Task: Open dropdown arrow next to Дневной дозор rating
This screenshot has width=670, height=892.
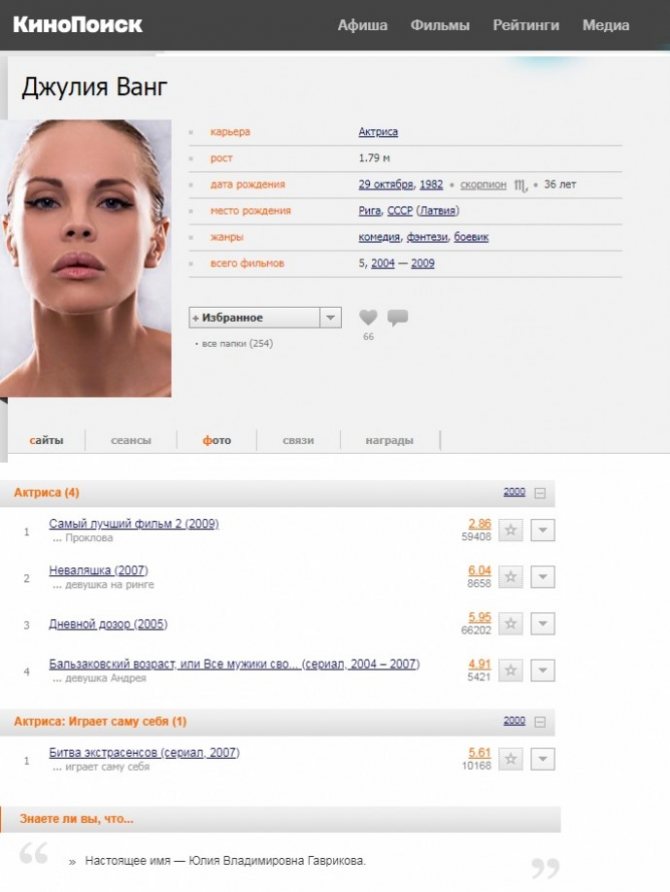Action: (542, 624)
